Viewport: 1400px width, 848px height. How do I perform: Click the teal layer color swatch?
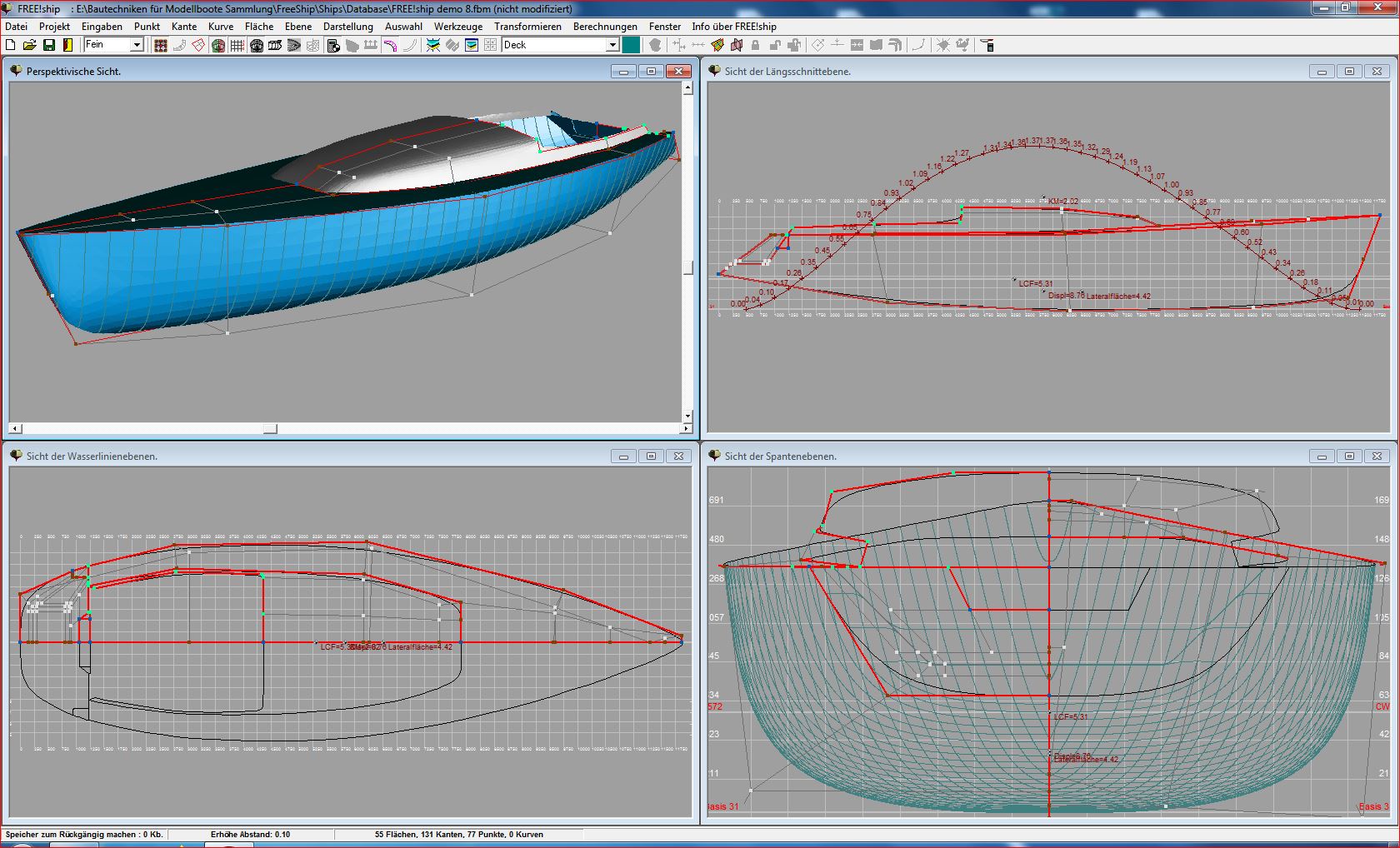(x=631, y=45)
